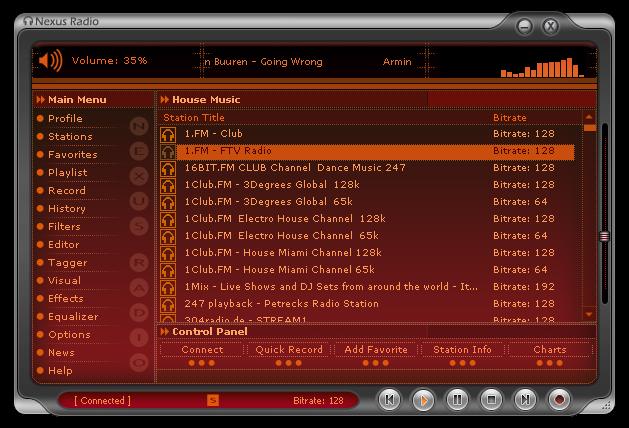This screenshot has height=428, width=629.
Task: Open Effects menu item
Action: (66, 299)
